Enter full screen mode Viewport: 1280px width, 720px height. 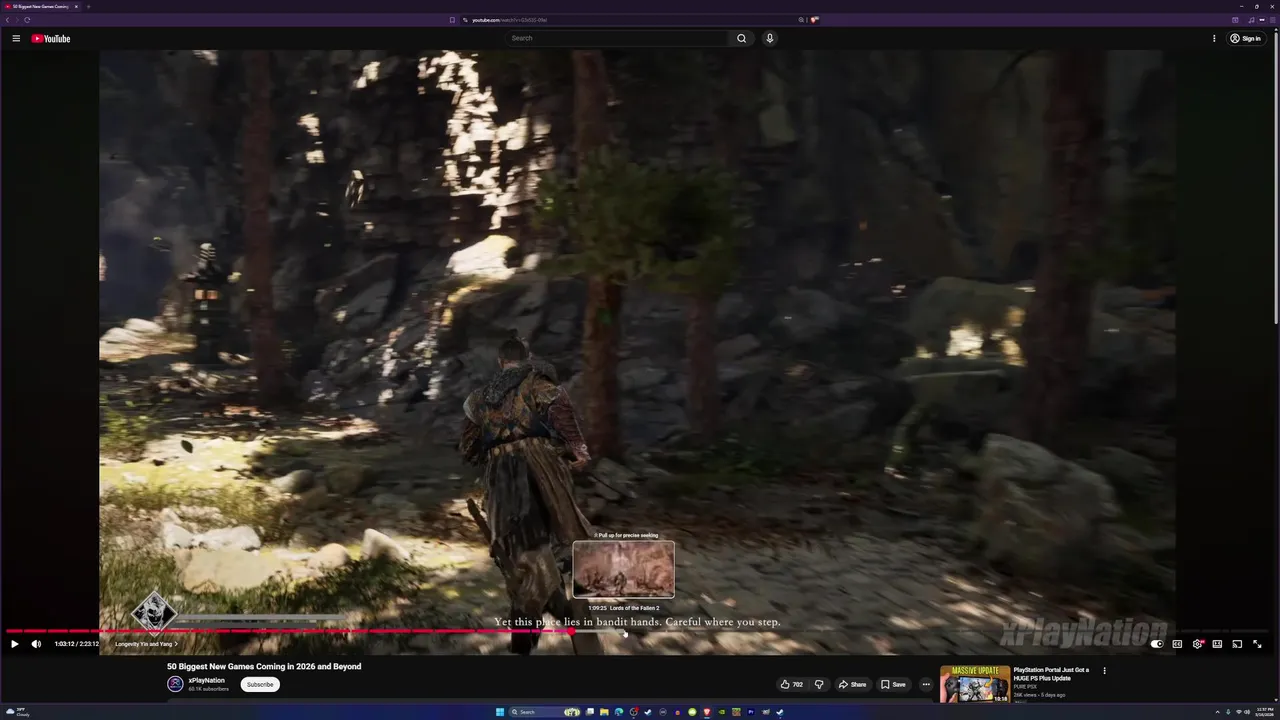click(x=1257, y=644)
